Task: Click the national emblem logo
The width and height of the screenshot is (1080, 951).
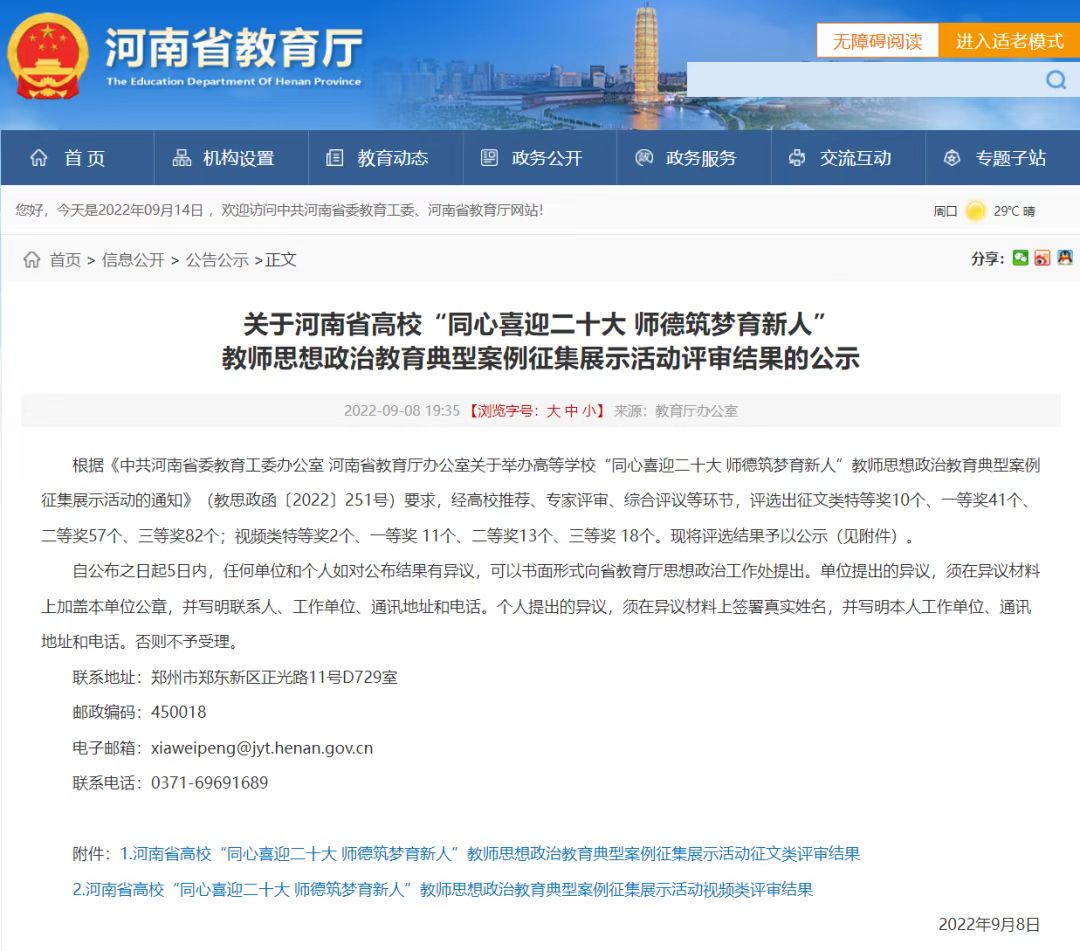Action: click(x=48, y=56)
